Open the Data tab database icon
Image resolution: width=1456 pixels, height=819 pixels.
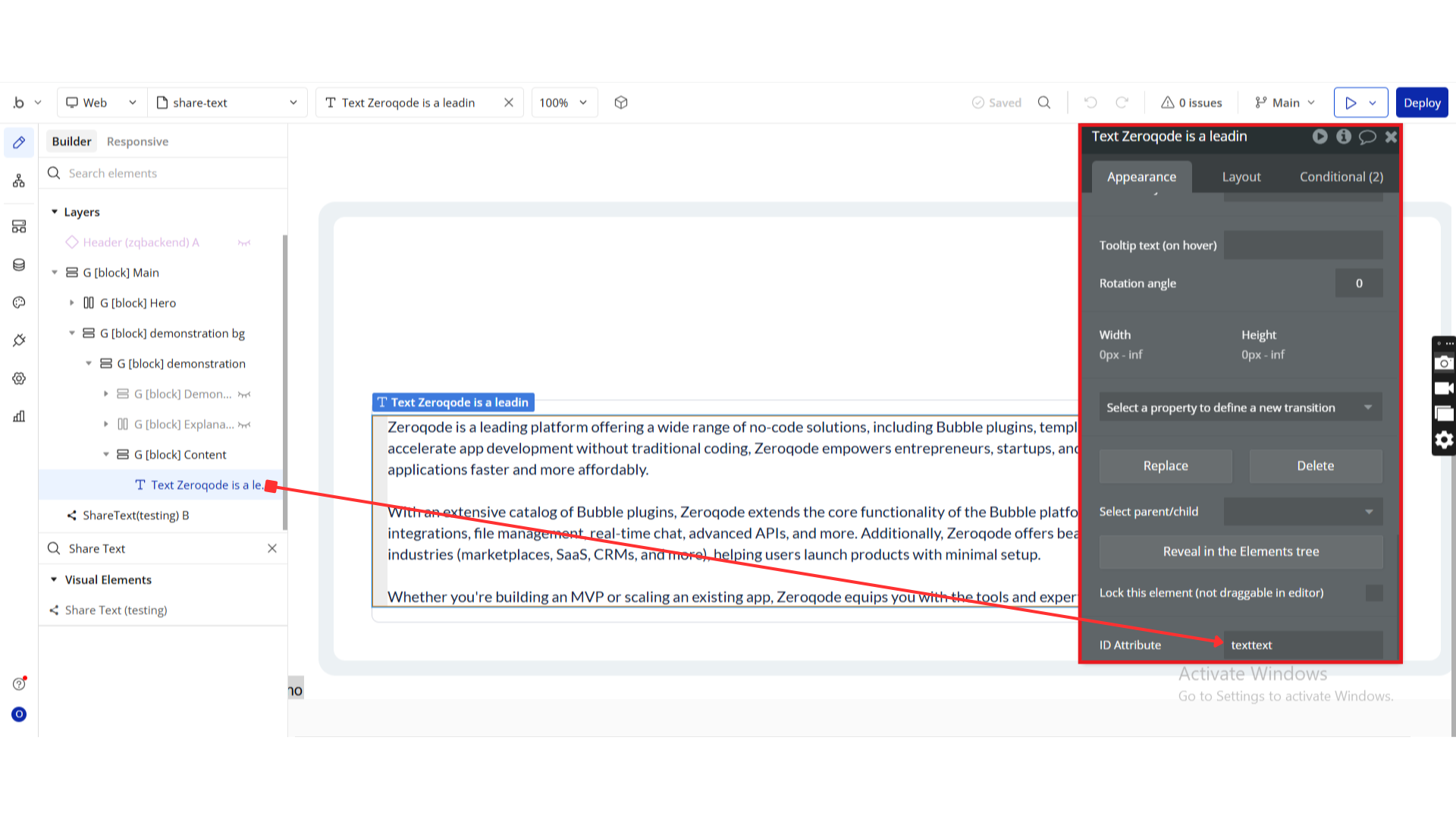(19, 265)
